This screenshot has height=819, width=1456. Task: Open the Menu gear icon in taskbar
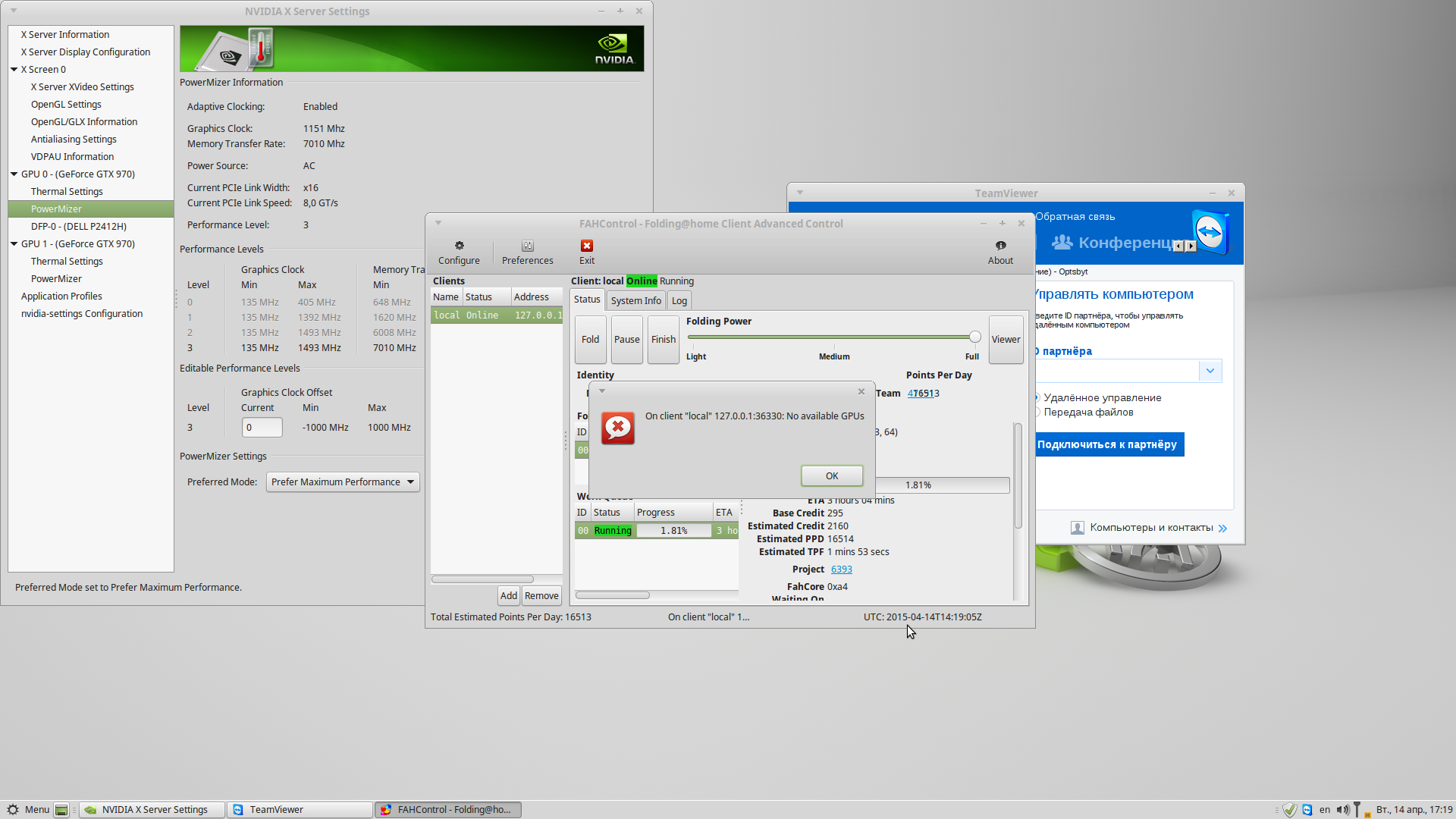13,810
